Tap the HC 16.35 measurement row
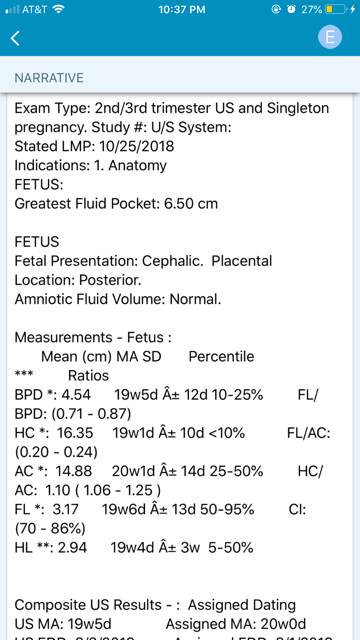Viewport: 360px width, 640px height. (173, 443)
